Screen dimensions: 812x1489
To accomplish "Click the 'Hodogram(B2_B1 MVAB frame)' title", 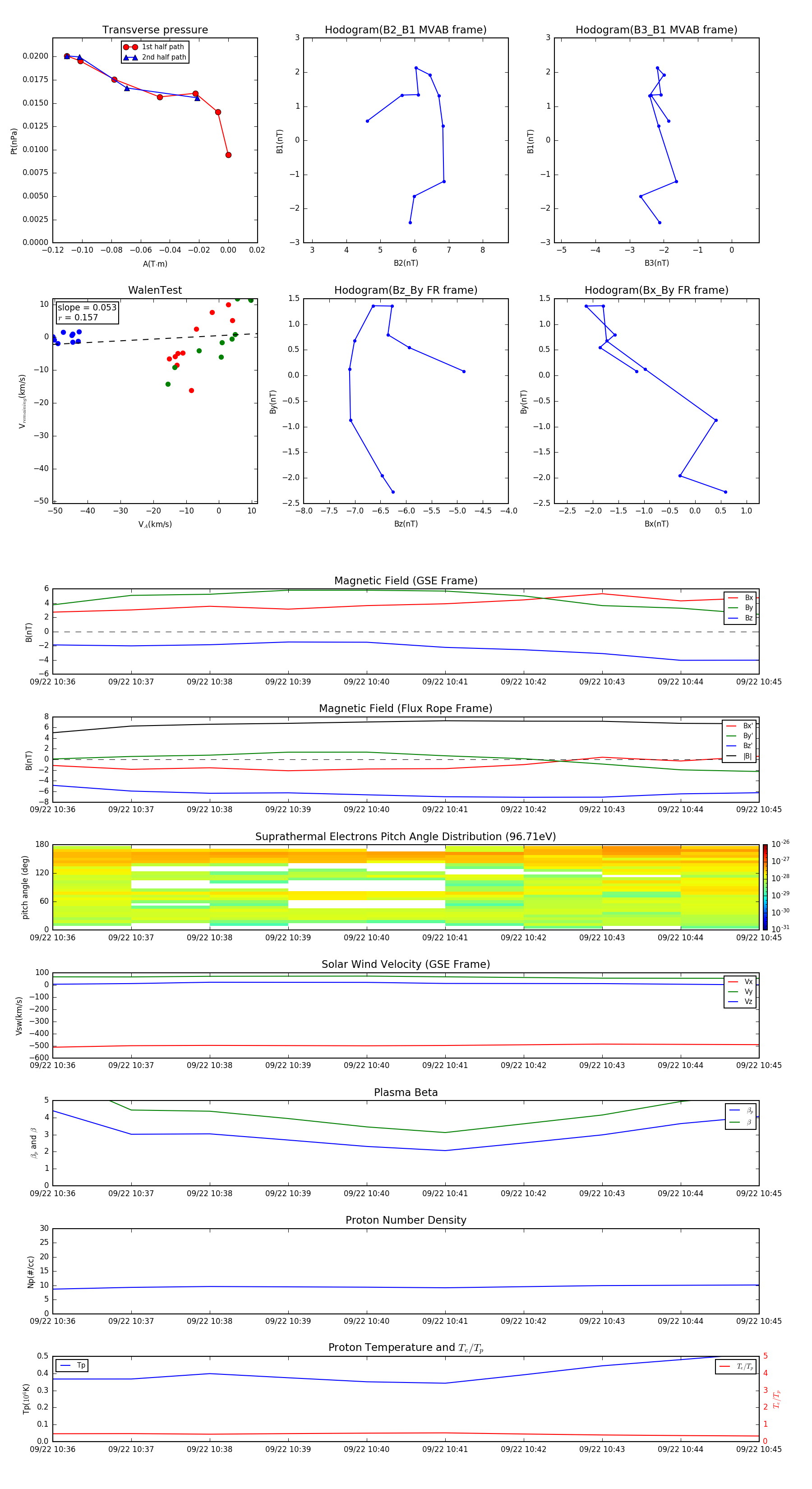I will point(406,30).
